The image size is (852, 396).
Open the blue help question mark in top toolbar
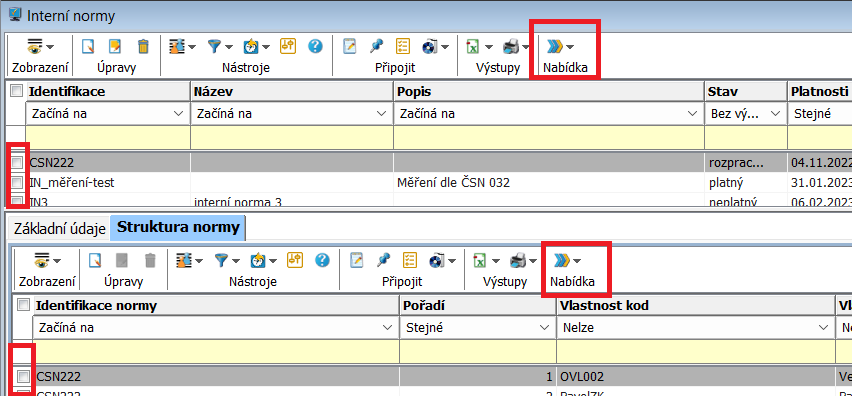(x=315, y=47)
